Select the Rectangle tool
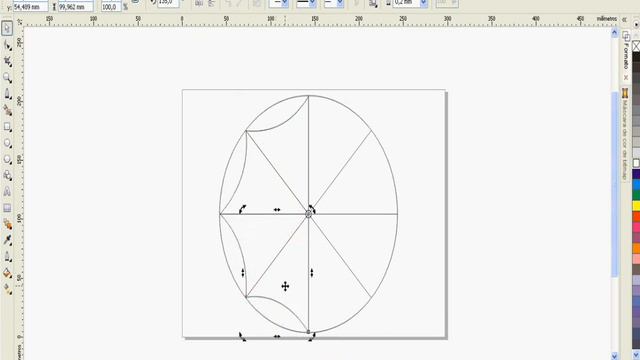This screenshot has height=360, width=640. pyautogui.click(x=7, y=127)
